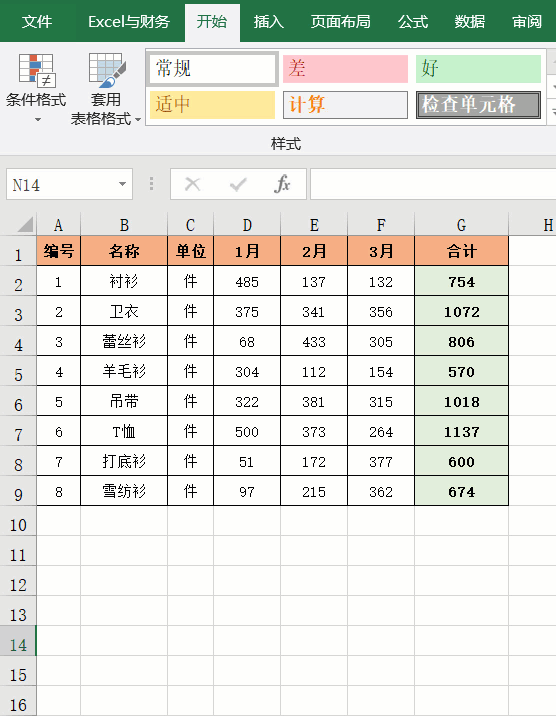The width and height of the screenshot is (556, 716).
Task: Select the cell with value 362
Action: pos(381,491)
